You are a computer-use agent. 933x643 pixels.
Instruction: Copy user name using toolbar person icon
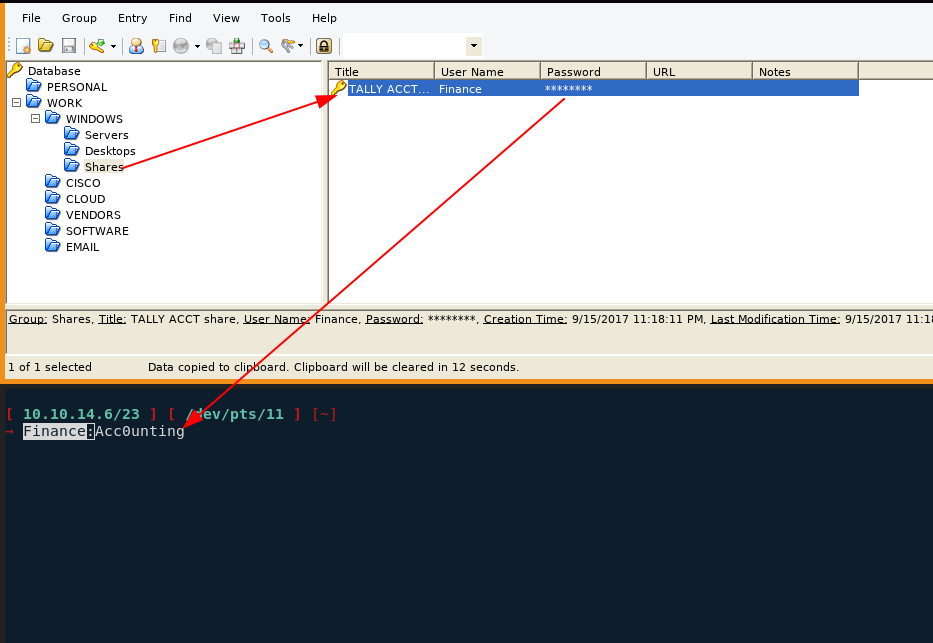[136, 46]
